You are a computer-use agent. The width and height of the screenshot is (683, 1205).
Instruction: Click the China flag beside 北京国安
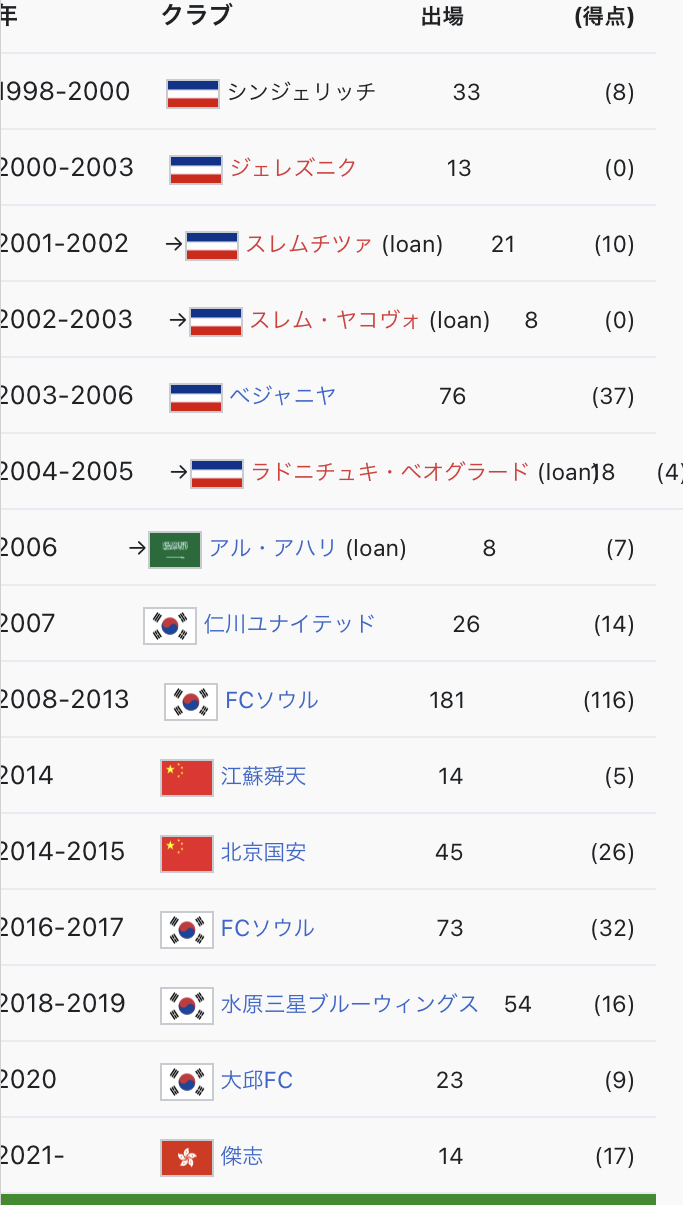tap(187, 853)
